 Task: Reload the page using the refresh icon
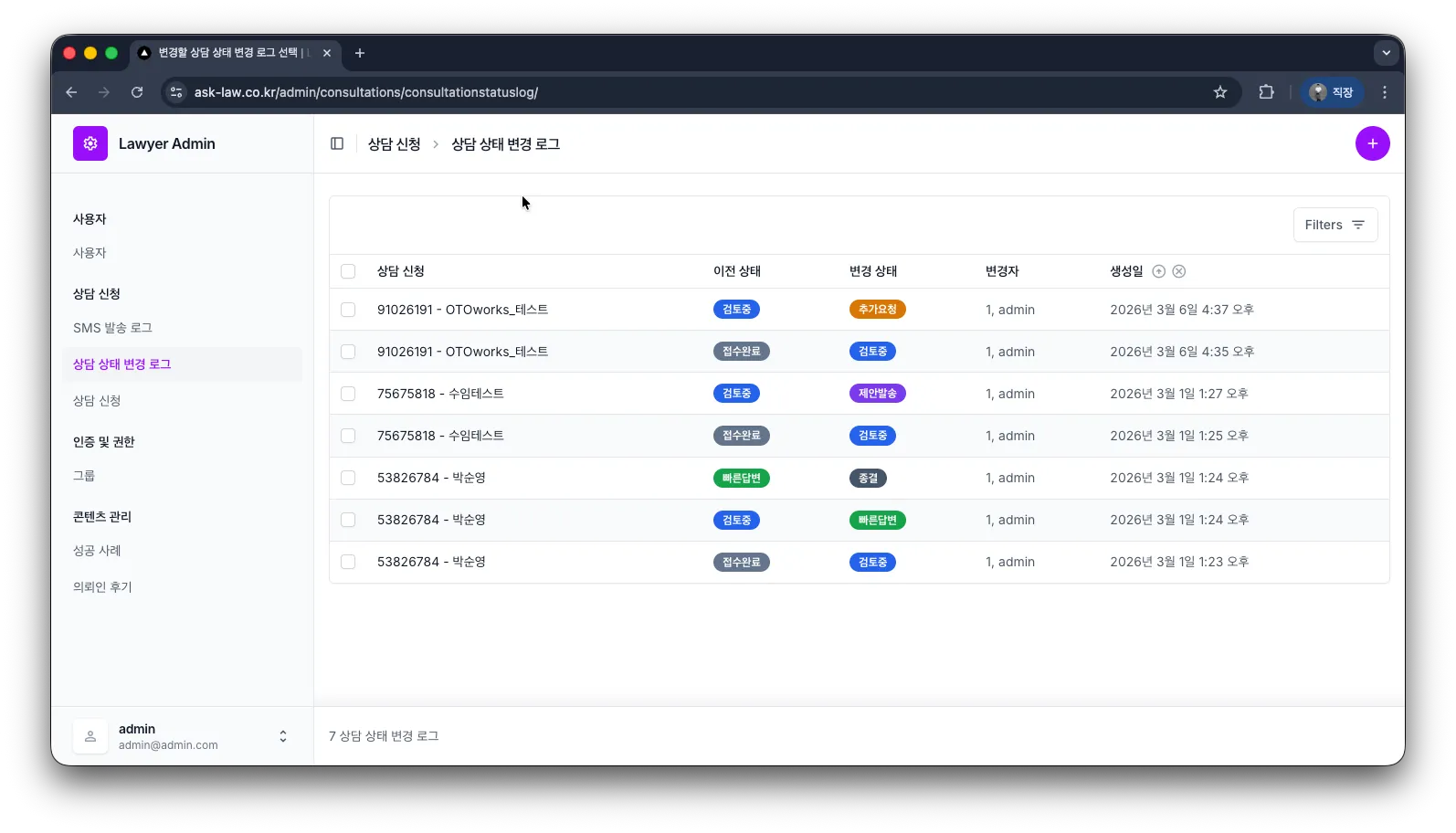coord(137,92)
